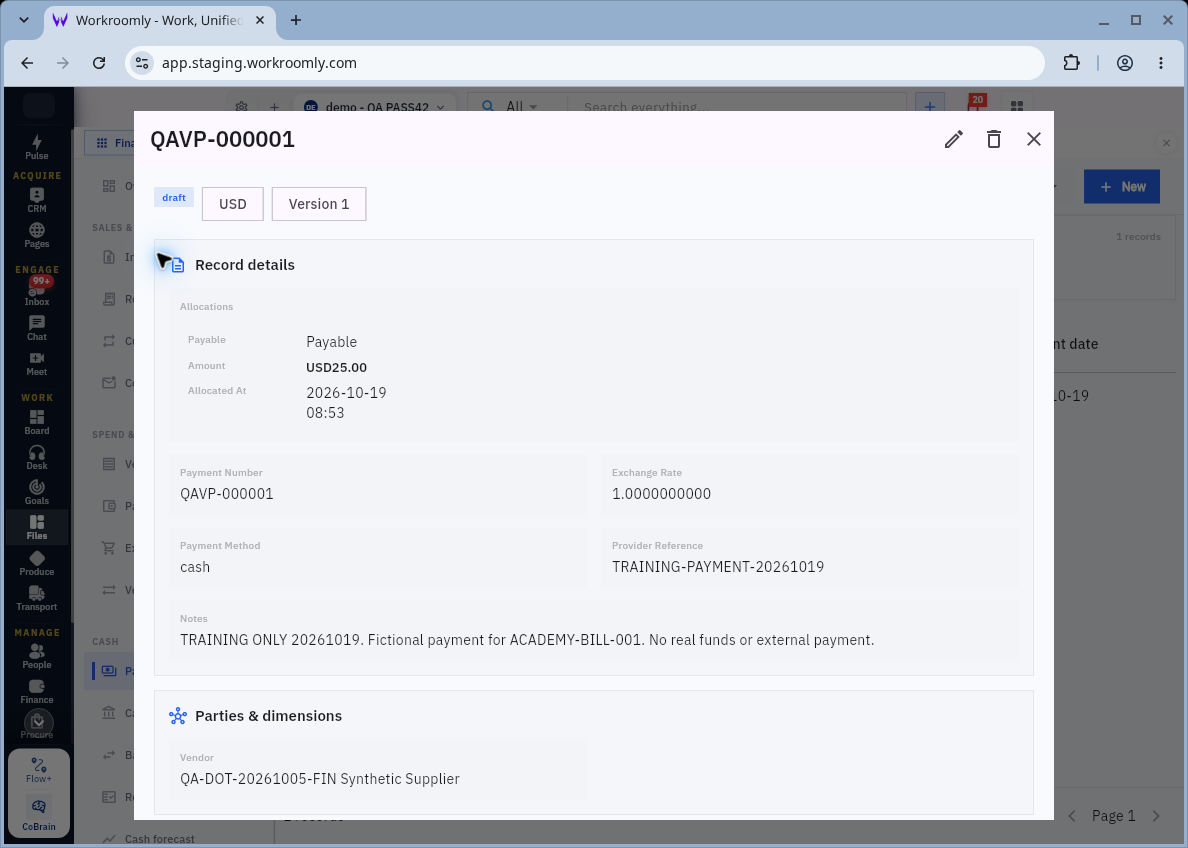Screen dimensions: 1188x848
Task: Click the Parties & dimensions heading
Action: coord(268,716)
